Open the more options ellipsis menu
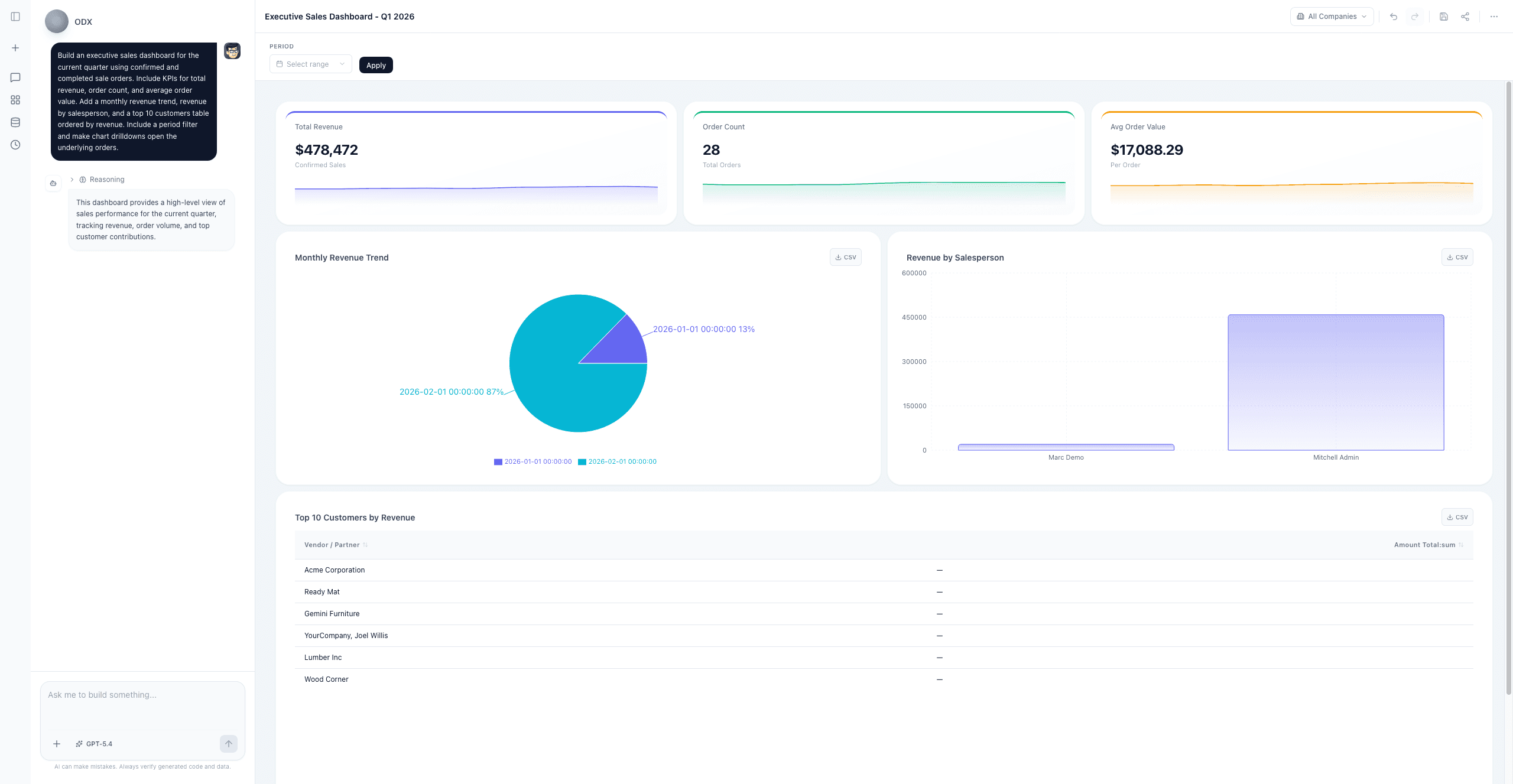 1493,16
